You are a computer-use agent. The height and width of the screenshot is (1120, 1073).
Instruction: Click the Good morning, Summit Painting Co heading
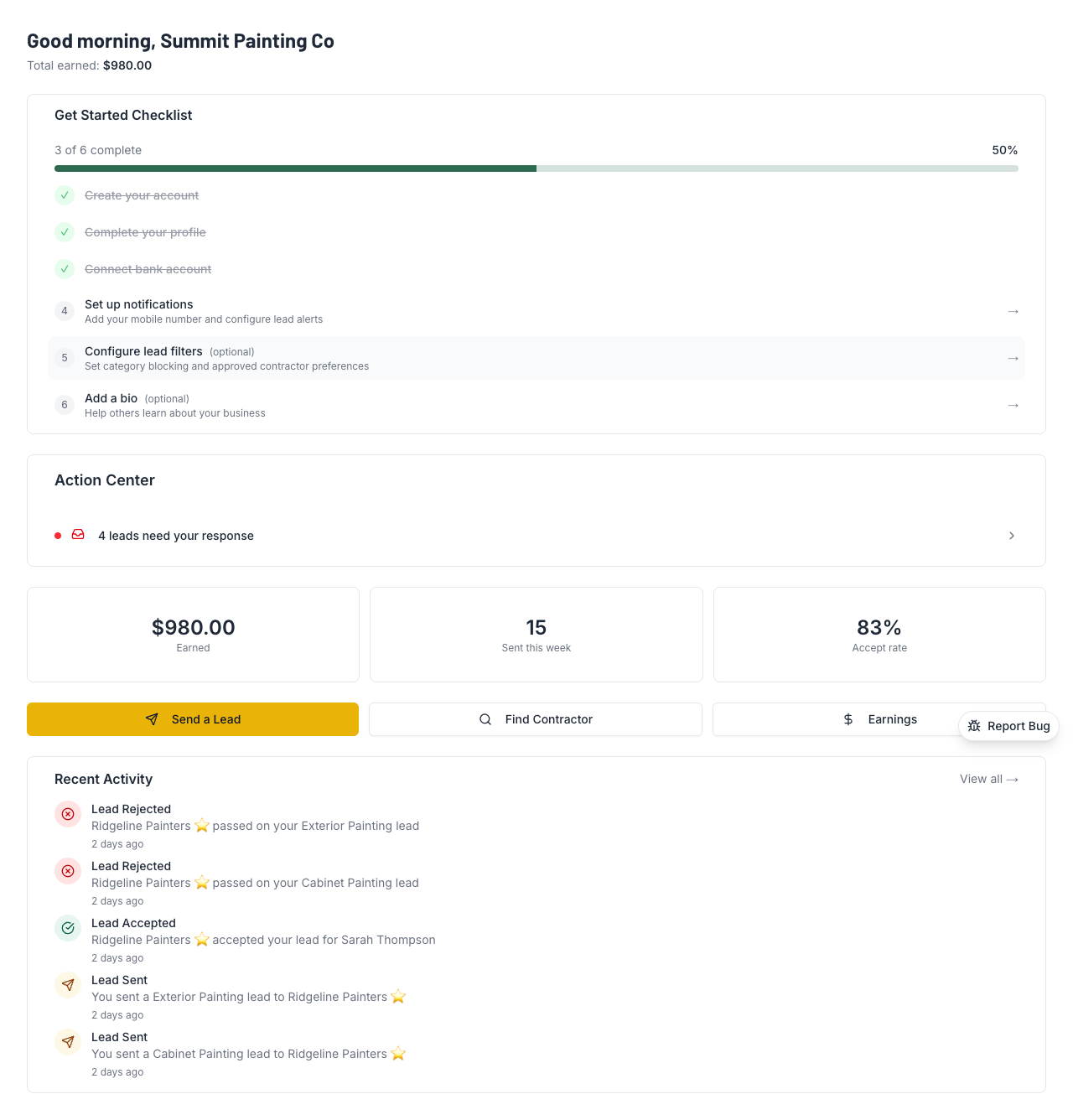[180, 41]
